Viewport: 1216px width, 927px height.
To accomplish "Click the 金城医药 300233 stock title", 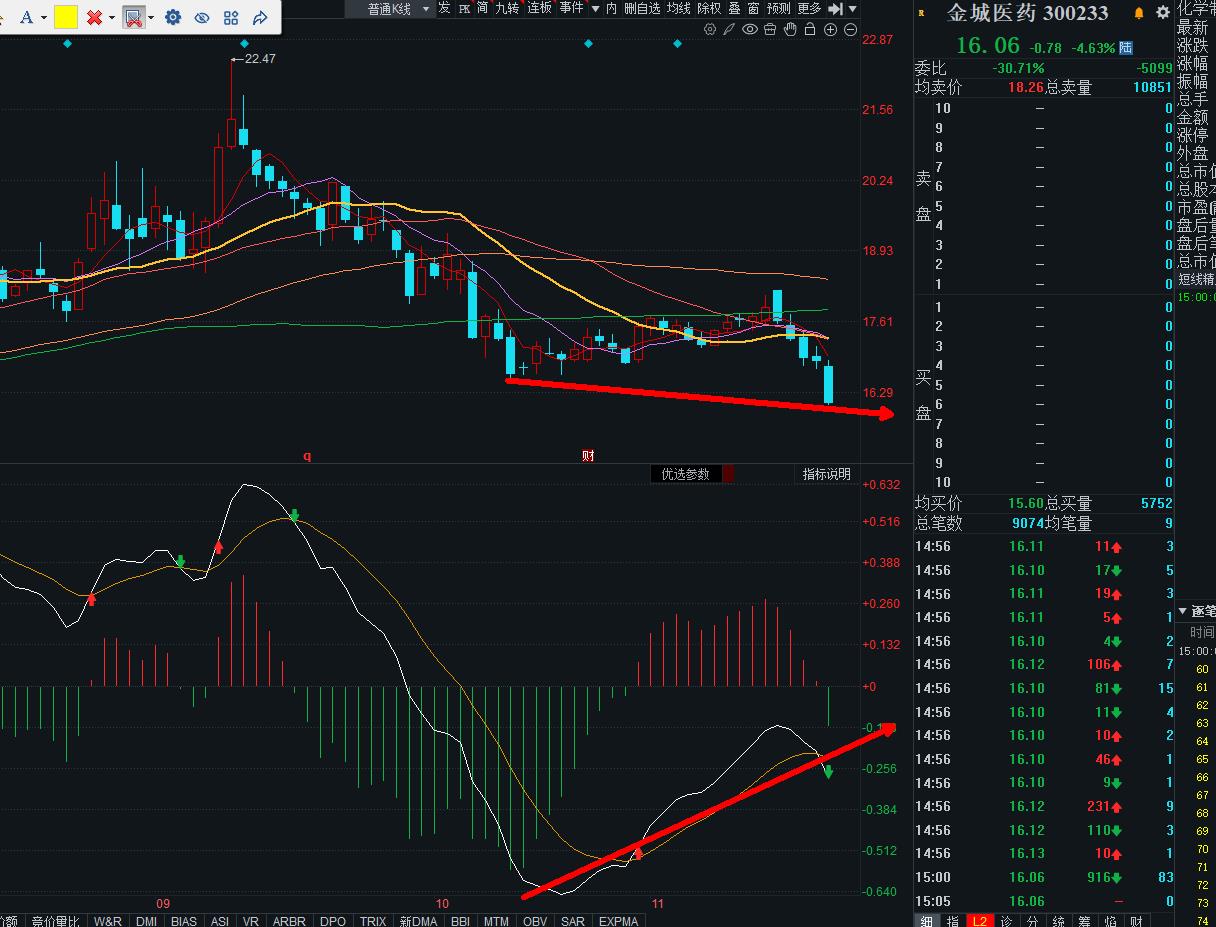I will click(1028, 14).
